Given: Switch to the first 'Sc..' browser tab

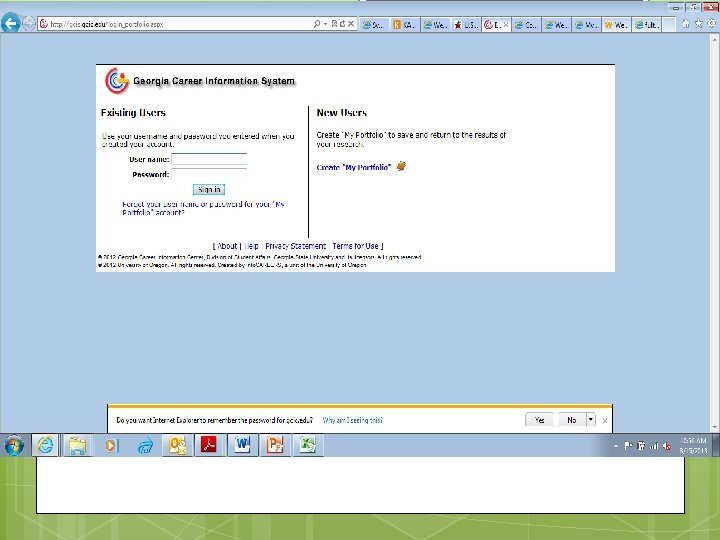Looking at the screenshot, I should click(374, 25).
